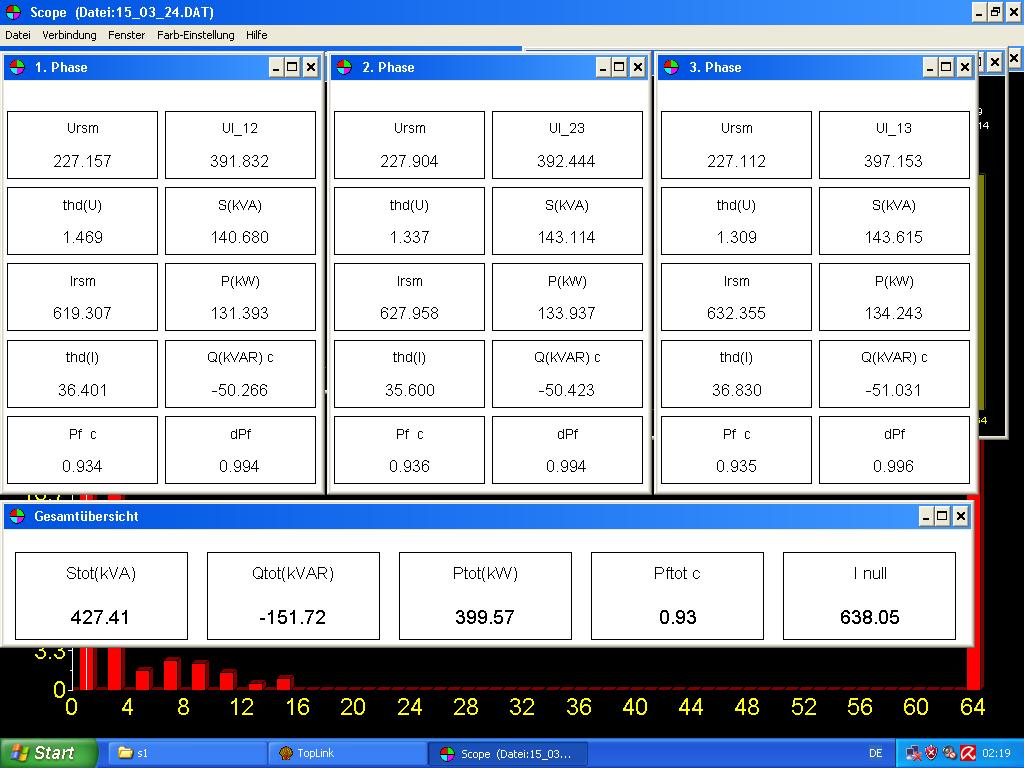1024x768 pixels.
Task: Select thd(I) 35.600 box
Action: point(409,374)
